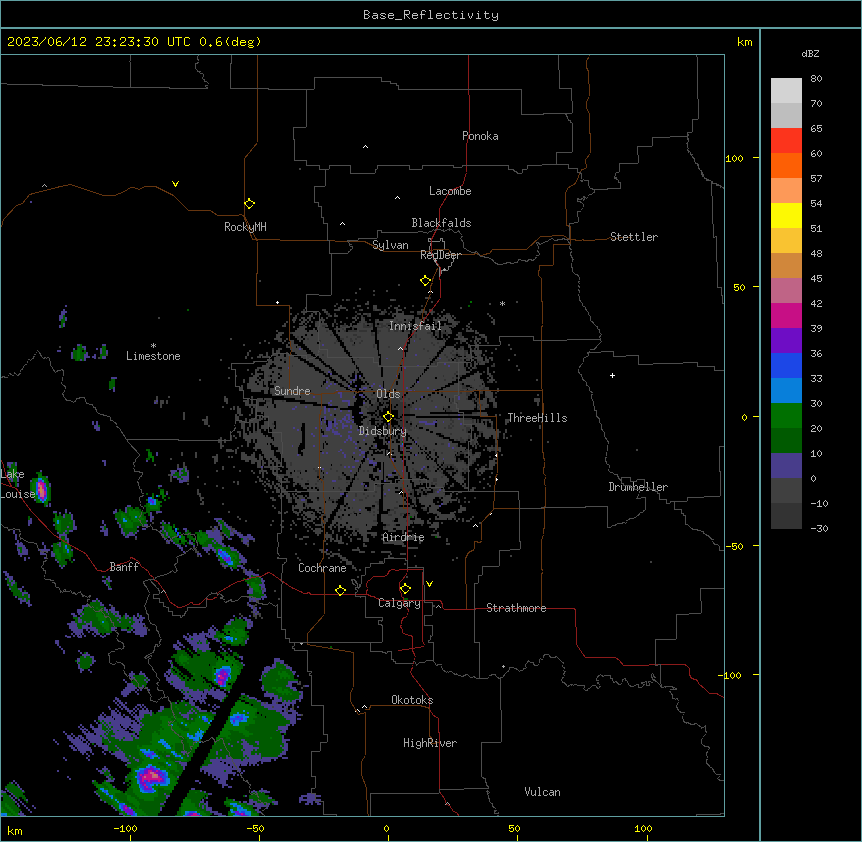
Task: Click the yellow v marker northwest of RockyMH
Action: pos(175,184)
